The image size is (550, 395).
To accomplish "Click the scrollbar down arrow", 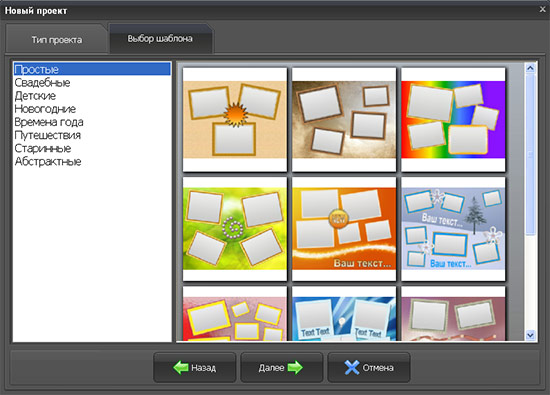I will [530, 335].
